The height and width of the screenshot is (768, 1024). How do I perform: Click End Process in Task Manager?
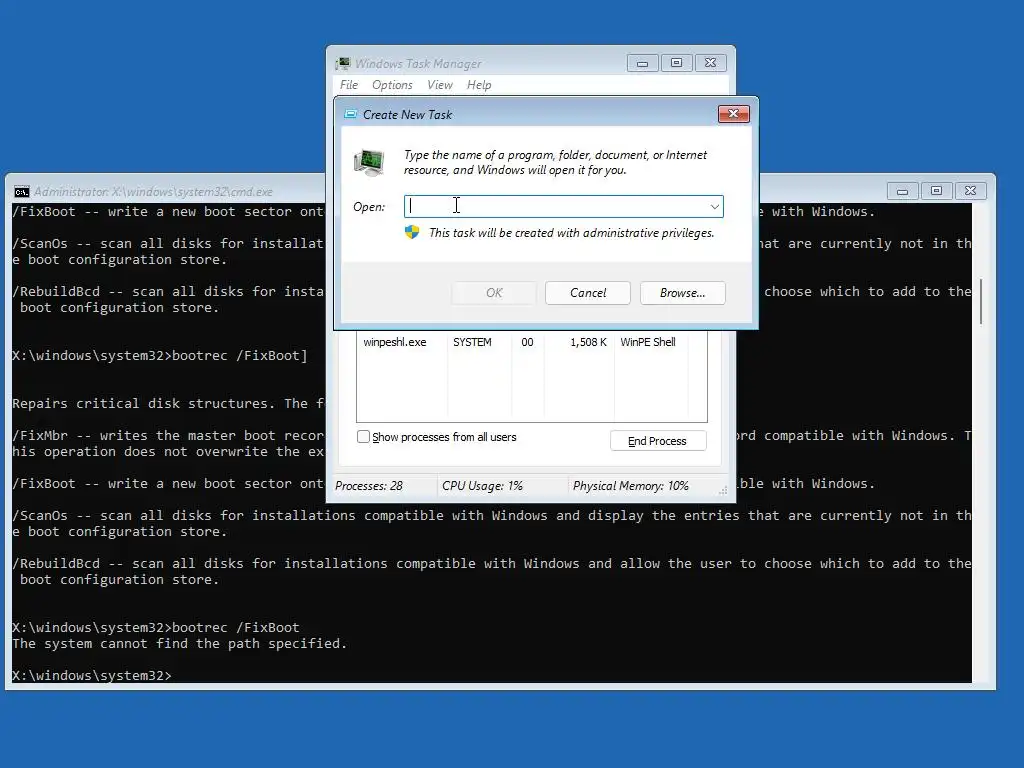(x=658, y=441)
